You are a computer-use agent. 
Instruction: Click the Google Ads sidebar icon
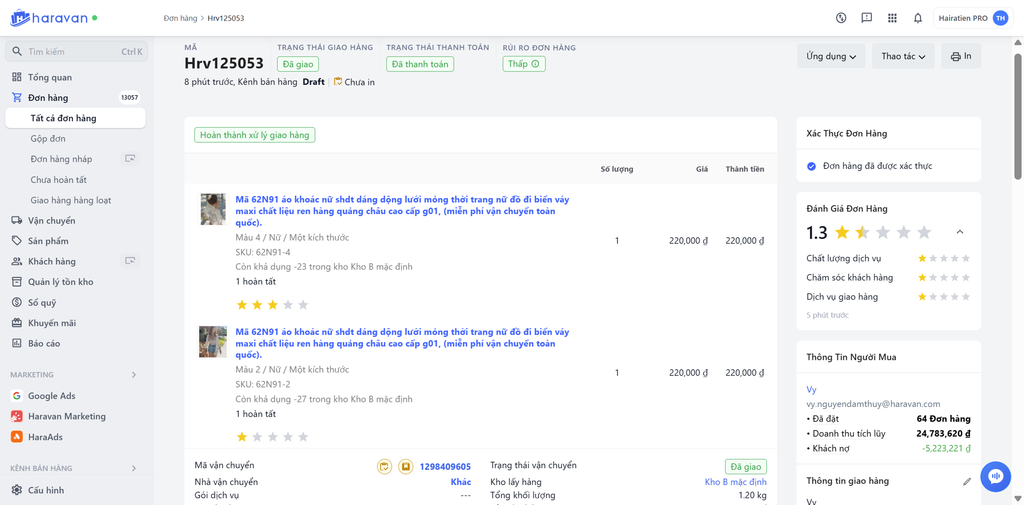pos(17,396)
